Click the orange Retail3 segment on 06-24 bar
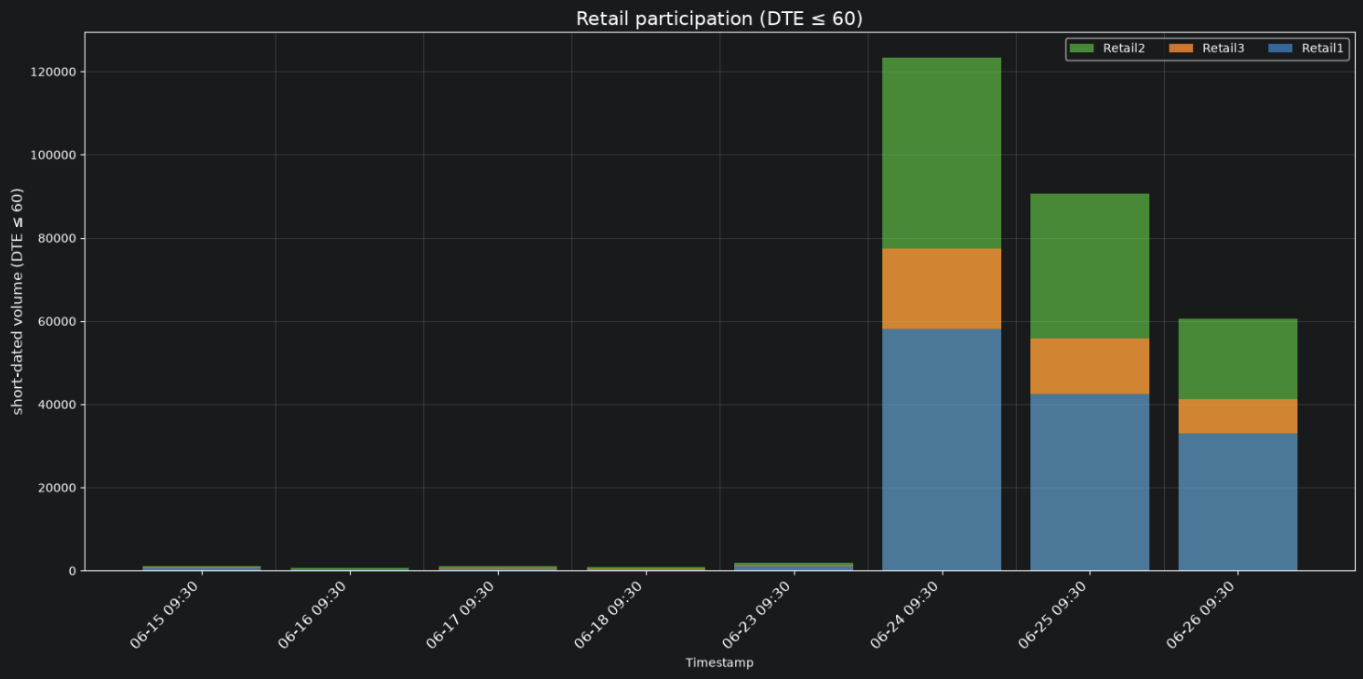Viewport: 1363px width, 679px height. click(941, 289)
